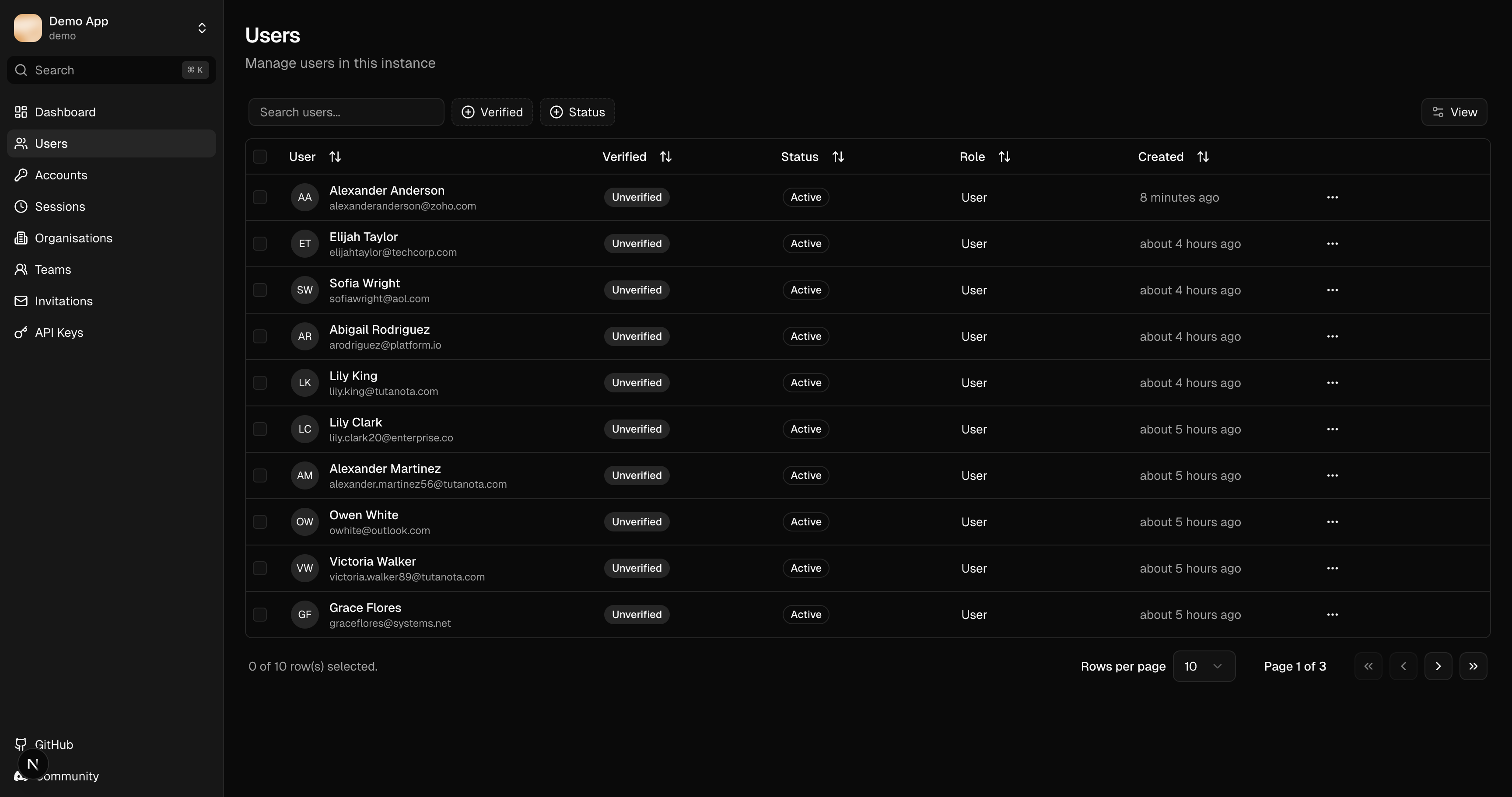Open the Rows per page dropdown

1204,666
